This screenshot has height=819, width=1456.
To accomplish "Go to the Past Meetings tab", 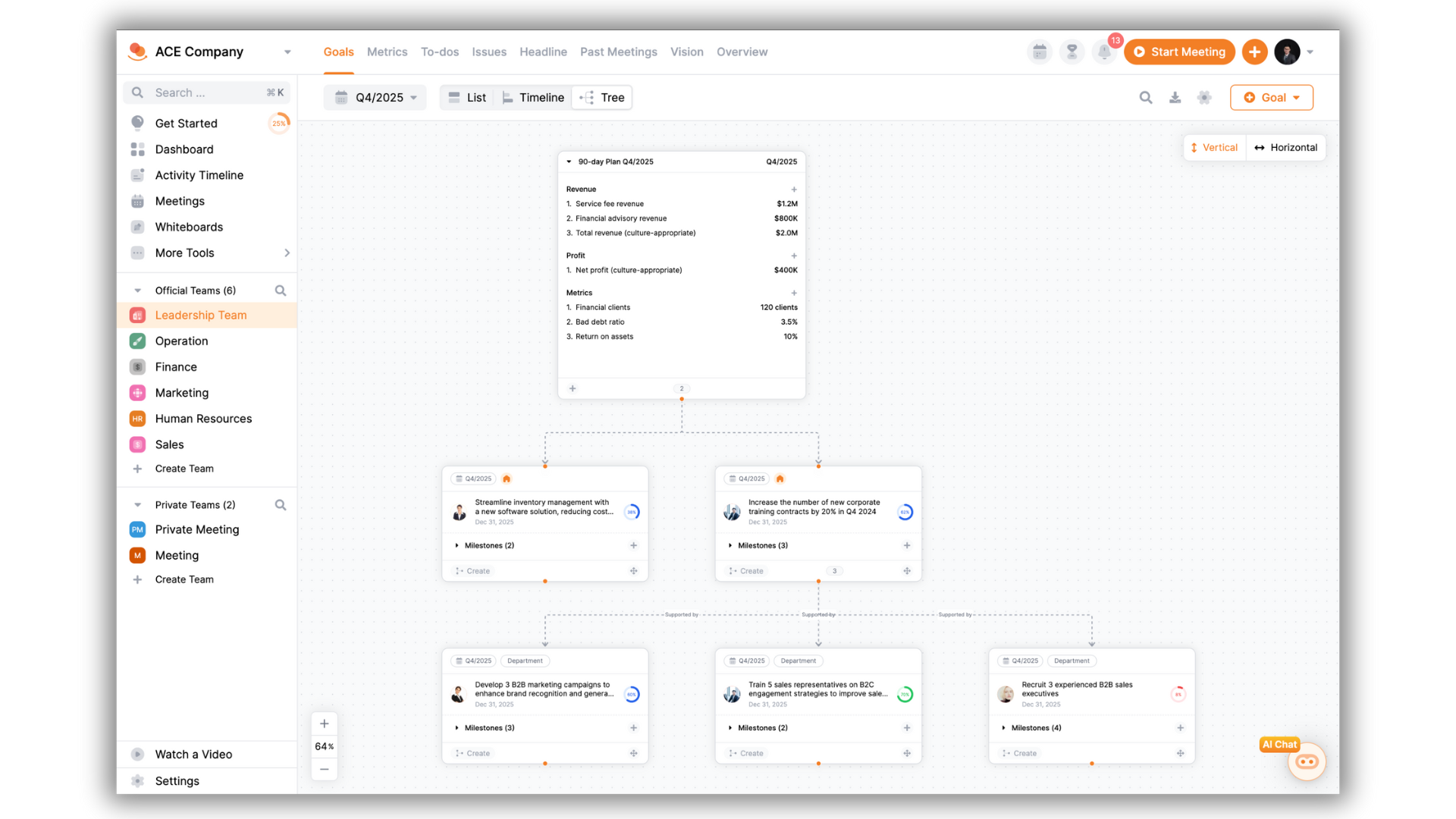I will pyautogui.click(x=618, y=52).
